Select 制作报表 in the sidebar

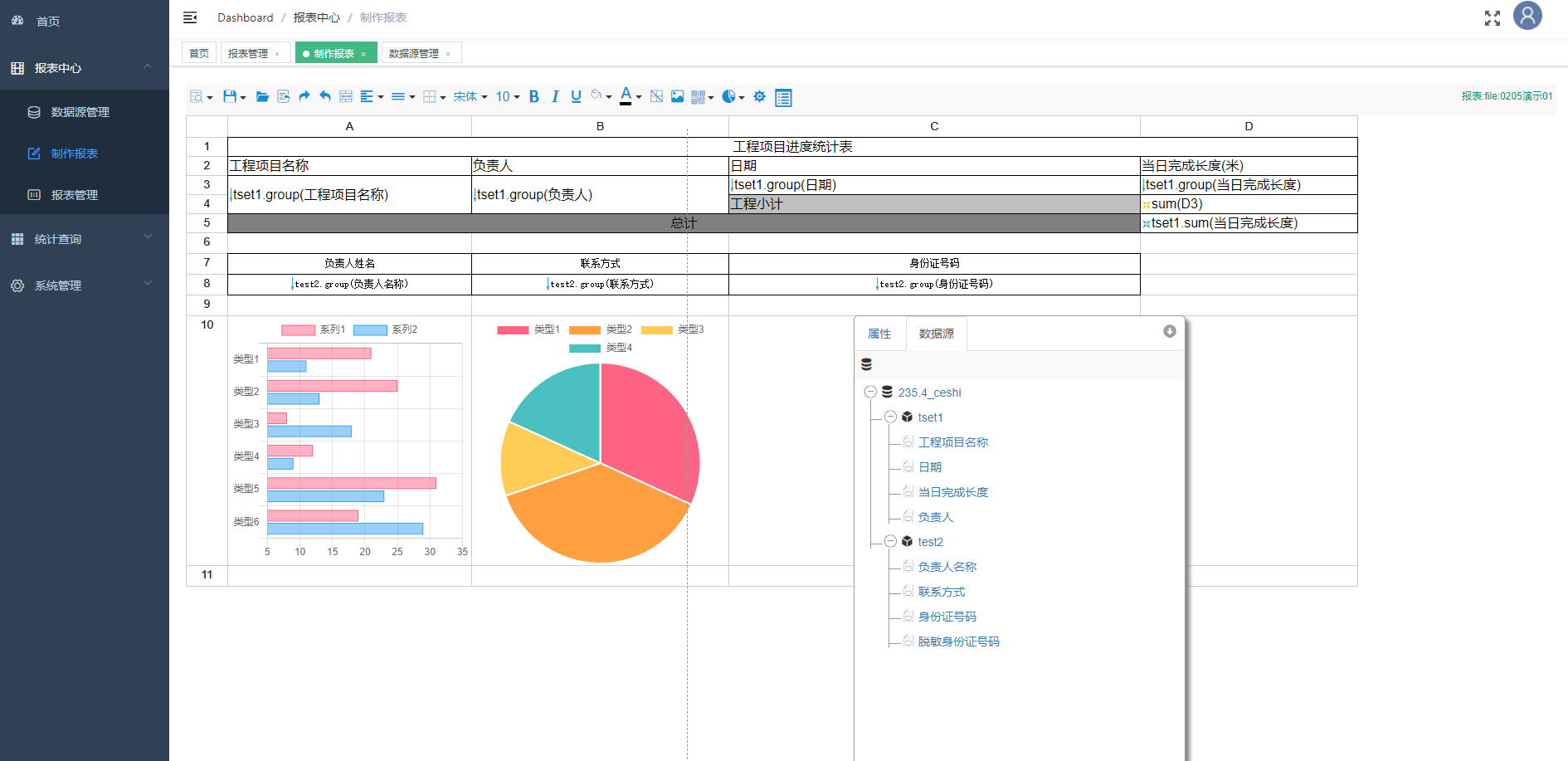tap(85, 154)
